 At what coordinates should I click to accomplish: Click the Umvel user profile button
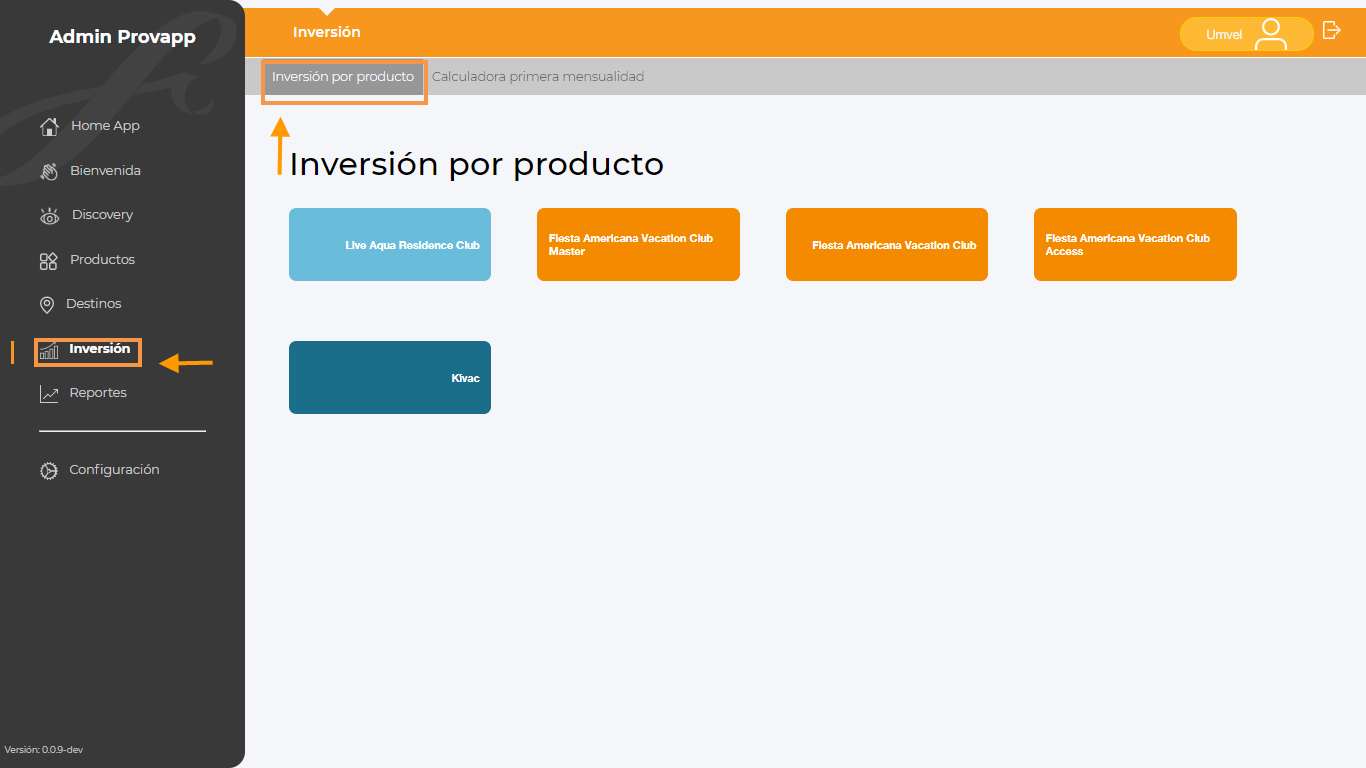click(x=1246, y=34)
